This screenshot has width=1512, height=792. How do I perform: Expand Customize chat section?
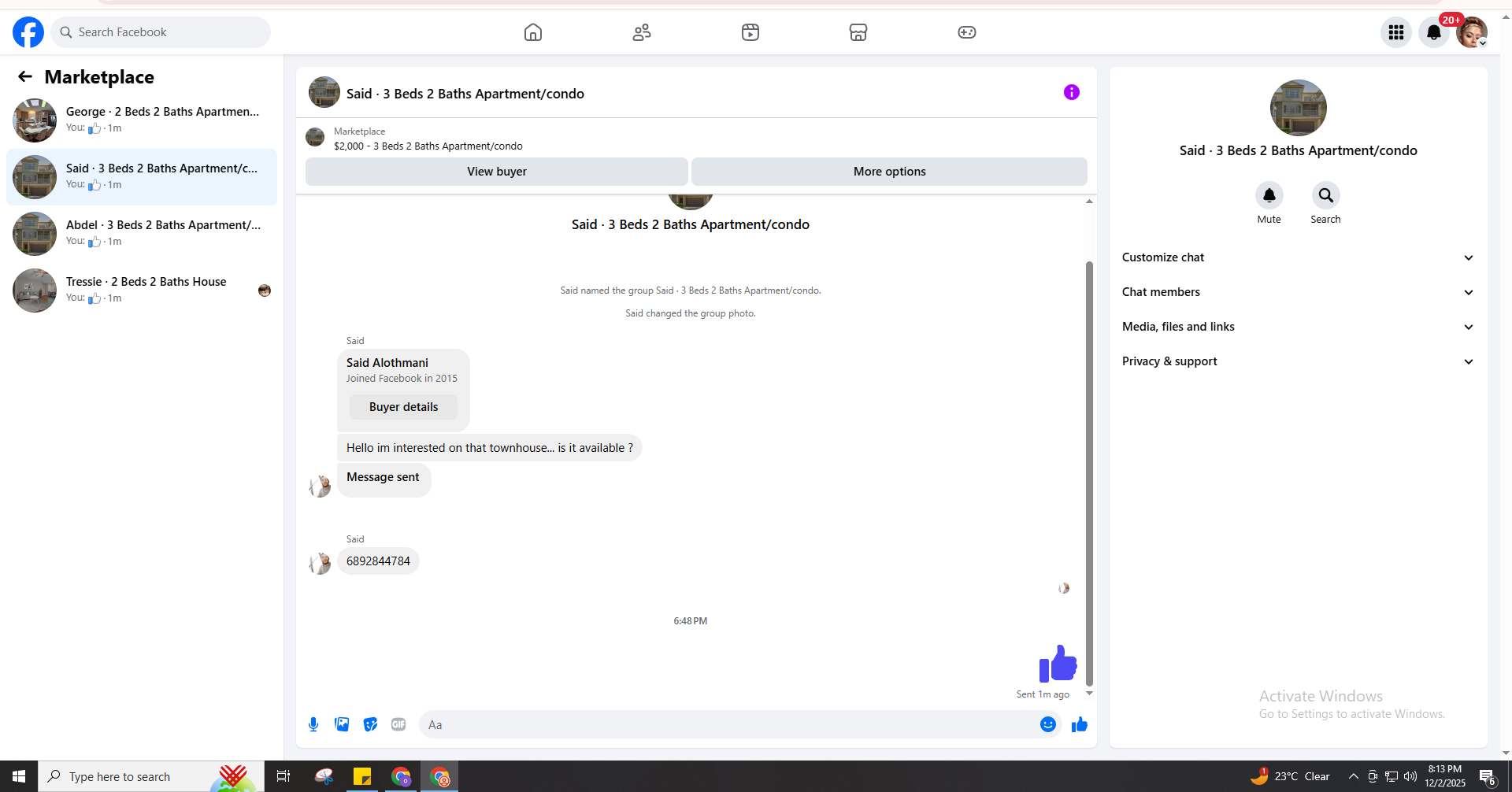[1298, 257]
